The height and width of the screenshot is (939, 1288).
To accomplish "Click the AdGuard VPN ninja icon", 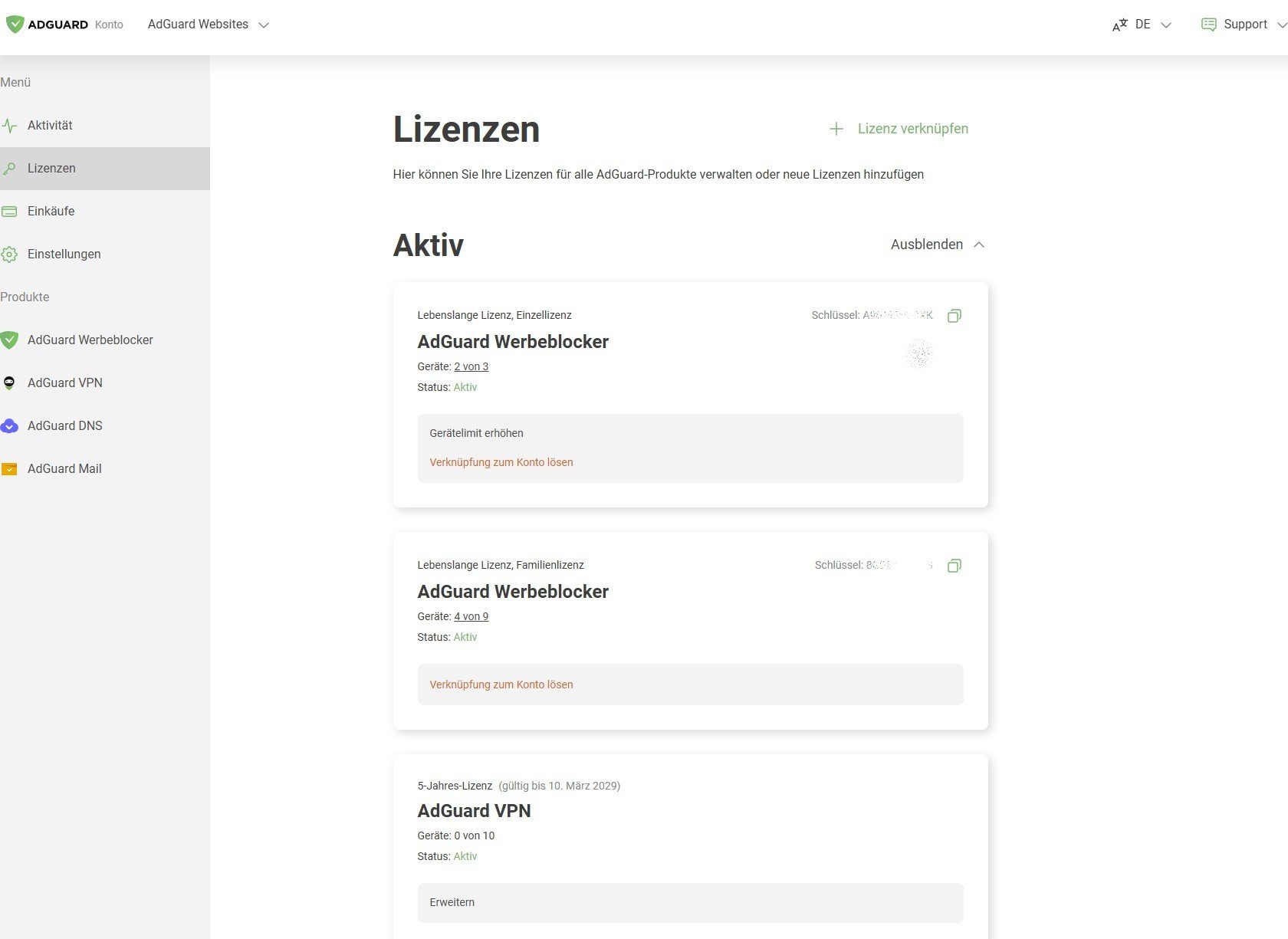I will (x=9, y=383).
